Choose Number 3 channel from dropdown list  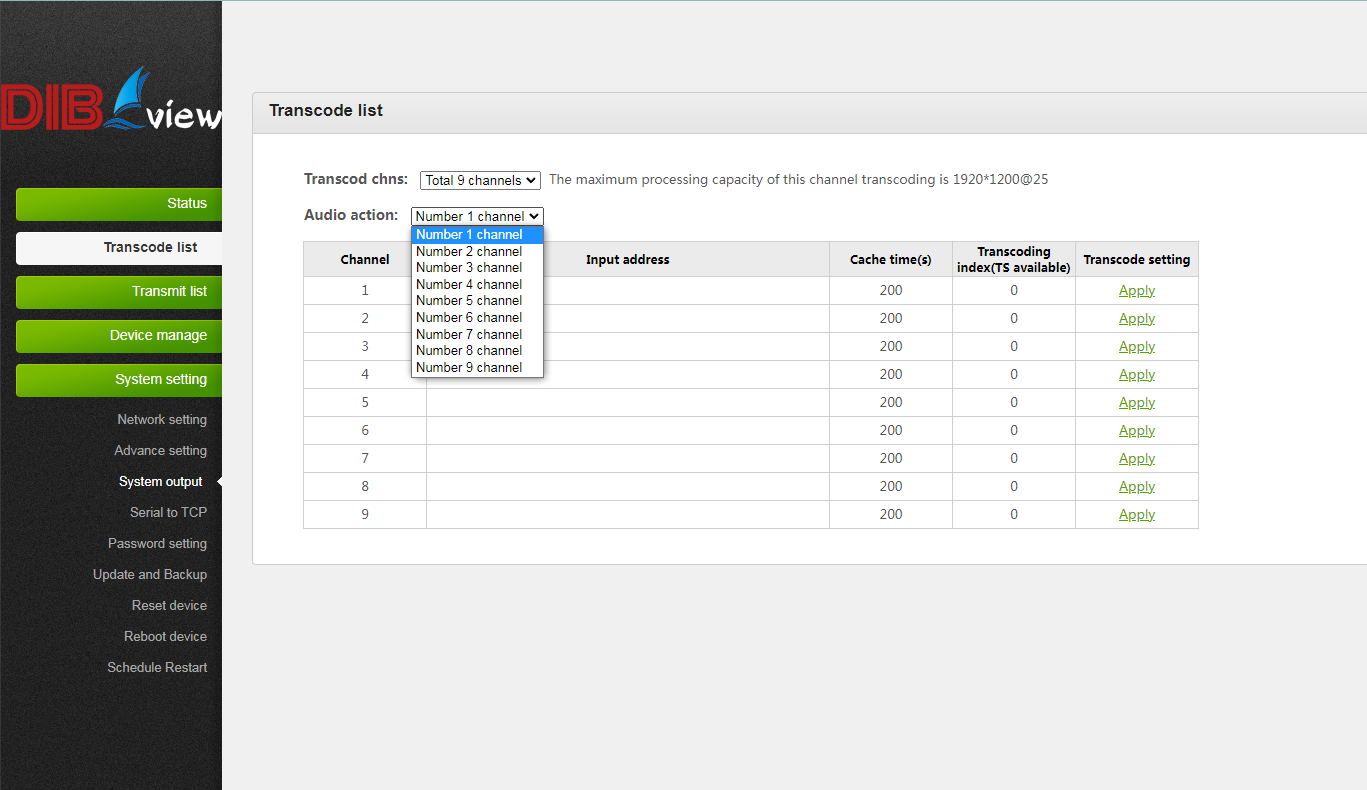click(469, 268)
